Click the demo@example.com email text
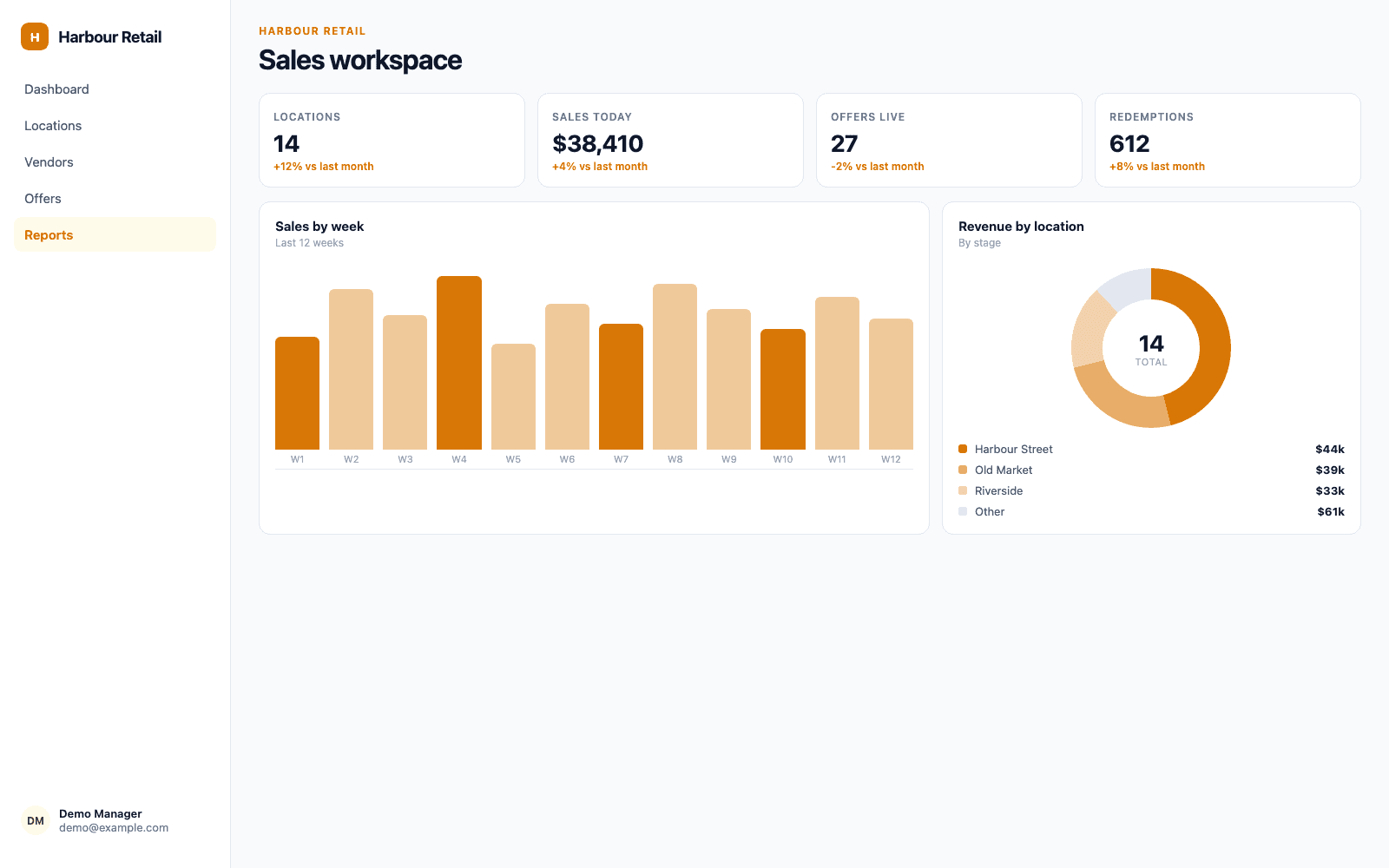The width and height of the screenshot is (1389, 868). tap(114, 828)
